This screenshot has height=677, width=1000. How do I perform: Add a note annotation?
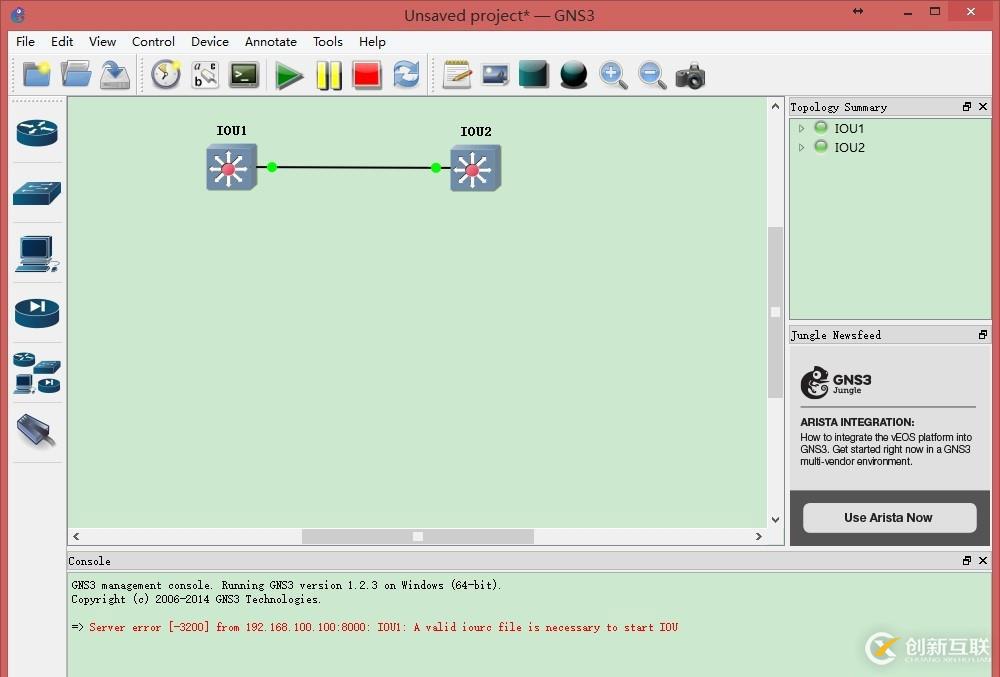click(457, 75)
